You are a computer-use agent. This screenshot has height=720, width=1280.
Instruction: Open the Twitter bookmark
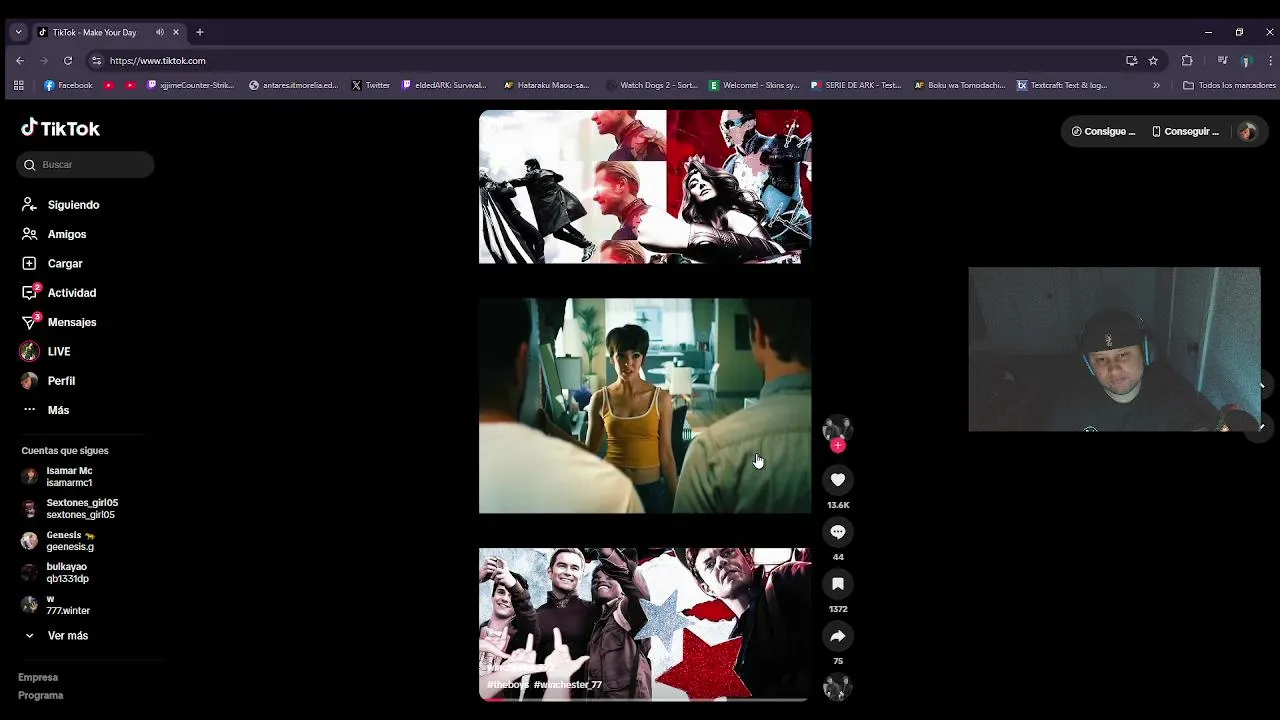[x=370, y=86]
